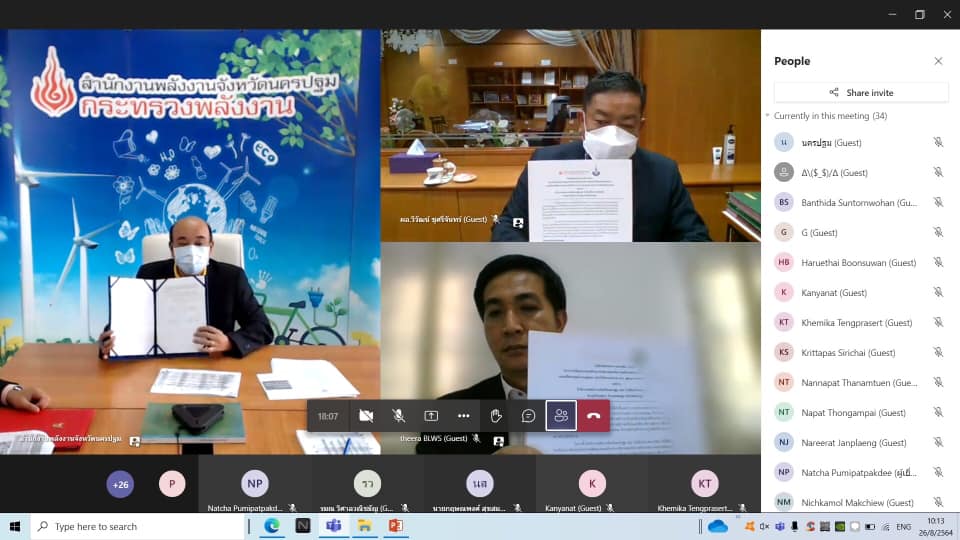Viewport: 960px width, 540px height.
Task: Open contact card icon on top-right video tile
Action: 518,222
